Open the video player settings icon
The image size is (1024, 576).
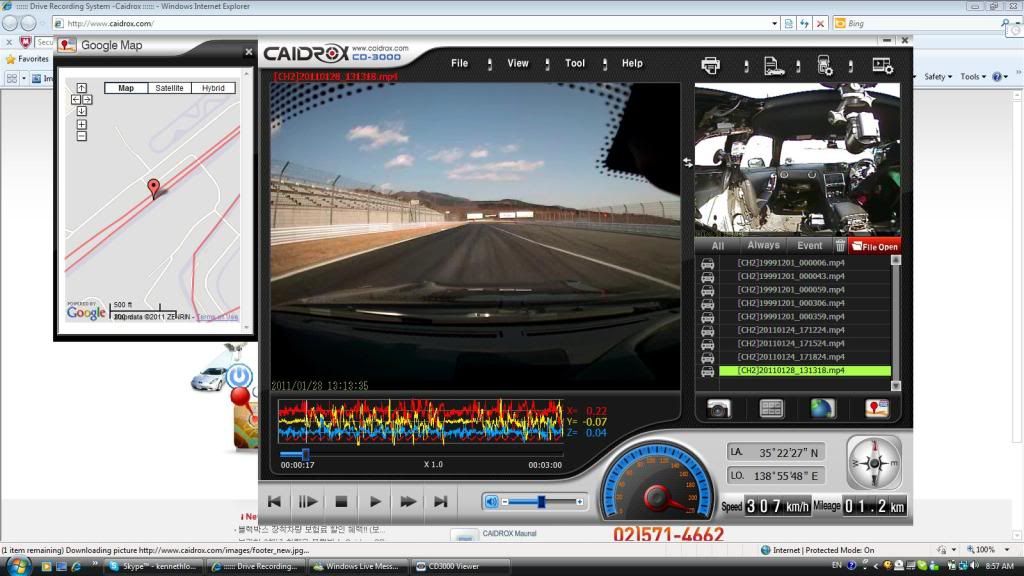point(883,65)
